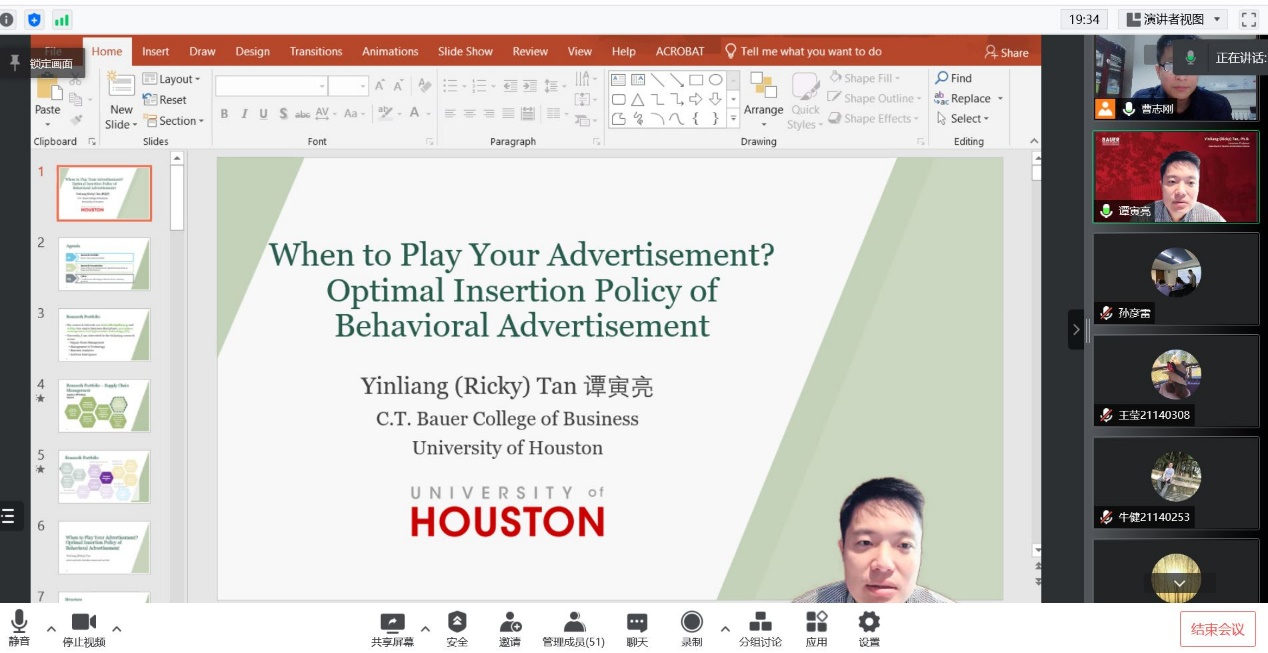The height and width of the screenshot is (653, 1268).
Task: Expand audio options arrow beside 静音
Action: pos(51,629)
